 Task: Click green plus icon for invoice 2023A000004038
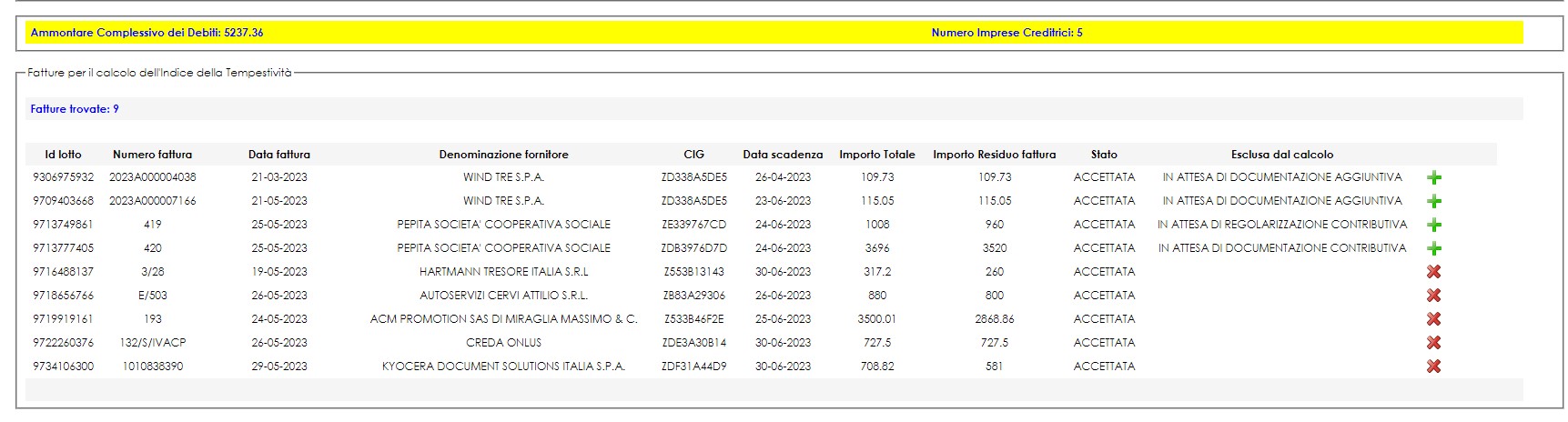click(1434, 178)
